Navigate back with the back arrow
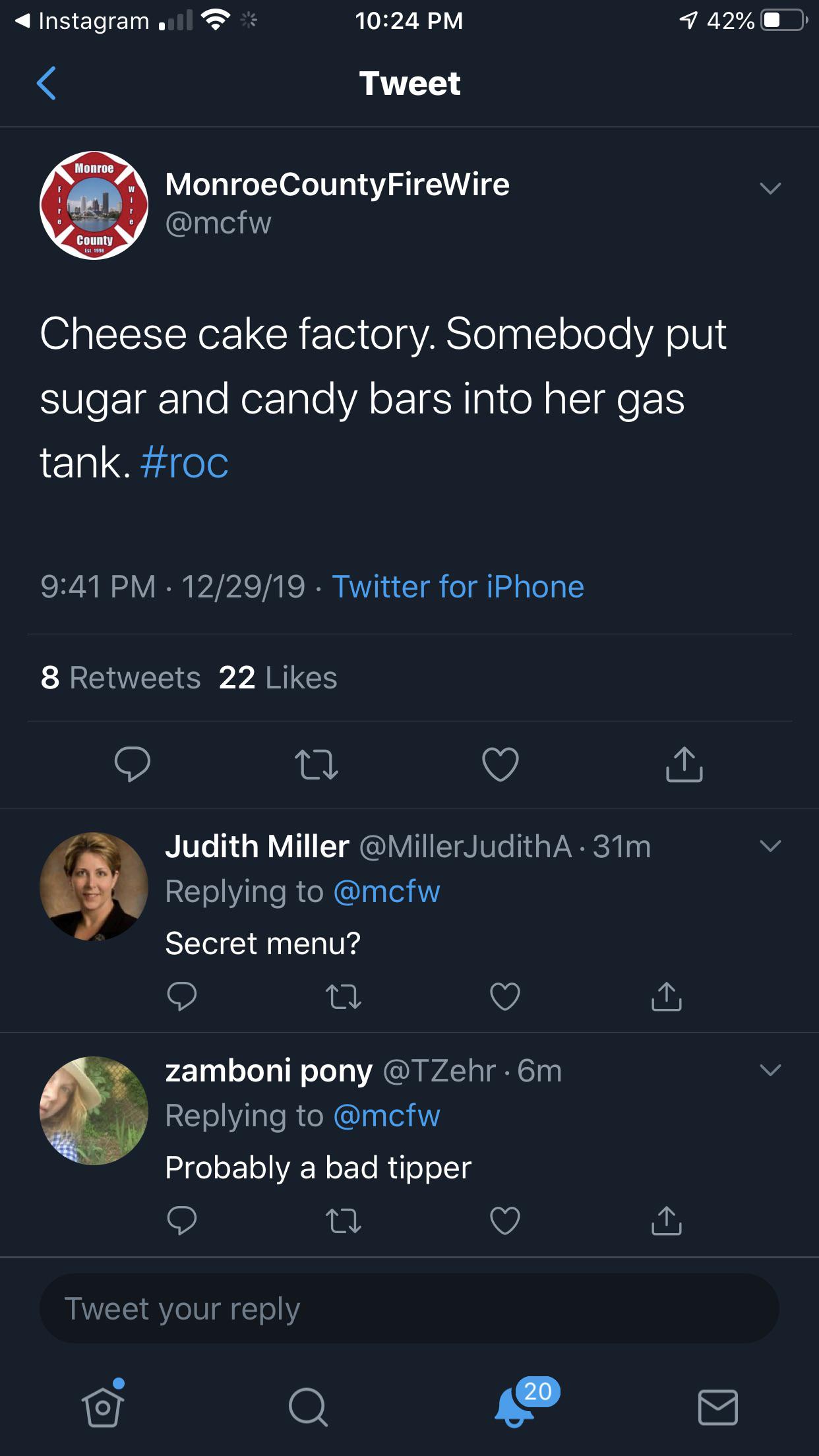This screenshot has width=819, height=1456. pyautogui.click(x=47, y=84)
